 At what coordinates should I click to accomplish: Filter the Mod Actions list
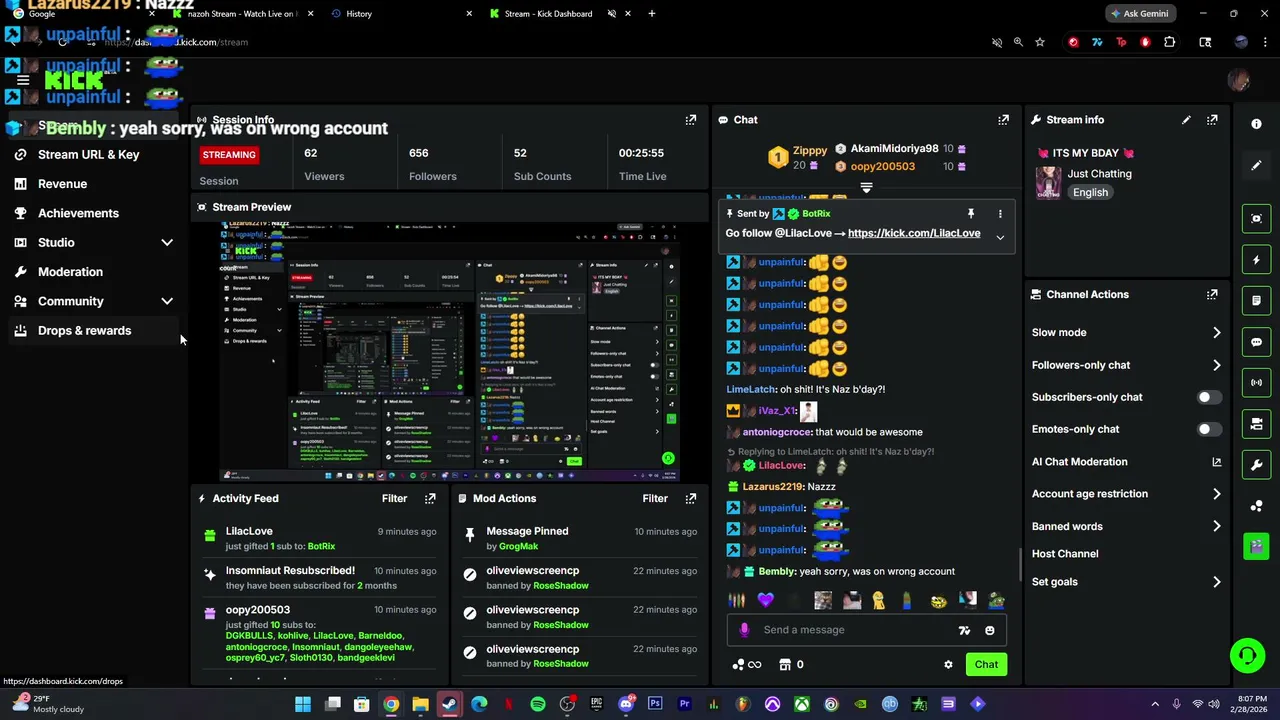(655, 498)
